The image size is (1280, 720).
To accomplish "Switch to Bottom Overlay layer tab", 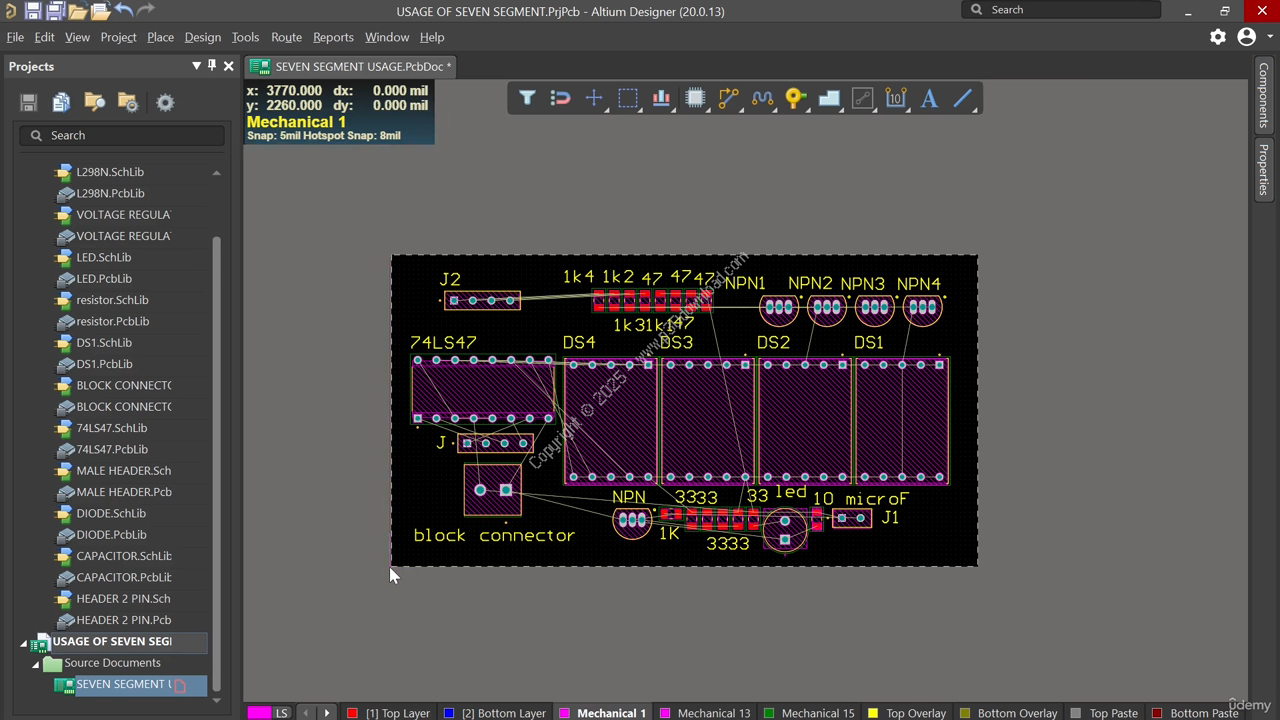I will coord(1008,713).
